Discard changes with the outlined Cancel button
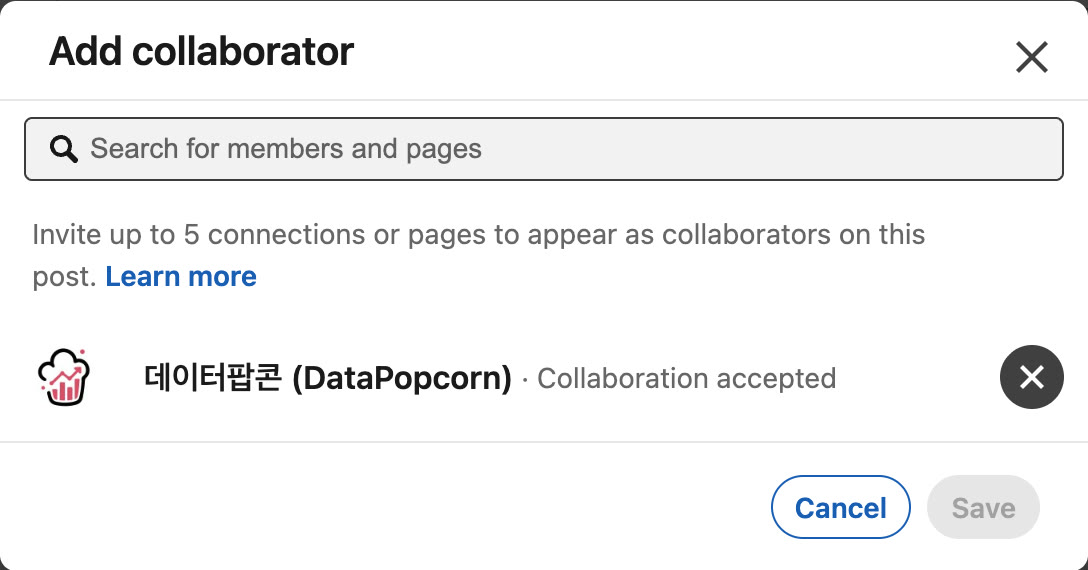 (x=840, y=508)
